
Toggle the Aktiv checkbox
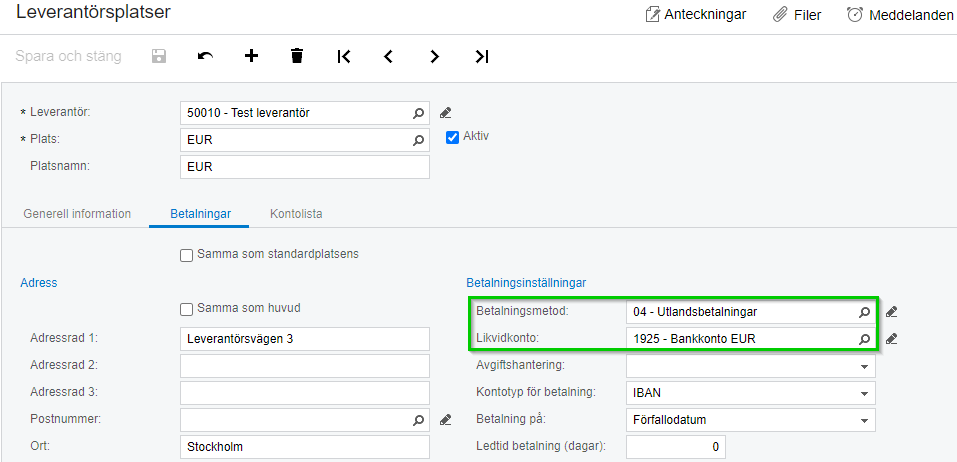452,137
